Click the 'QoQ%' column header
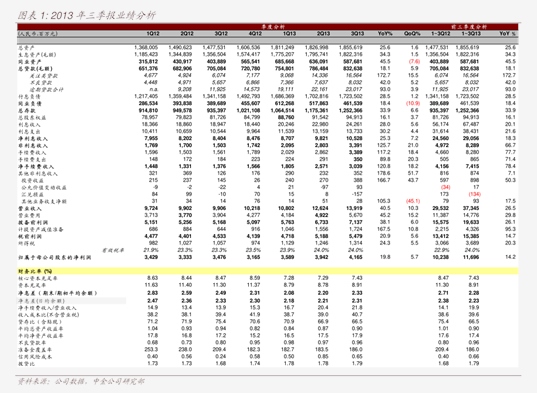 [412, 34]
